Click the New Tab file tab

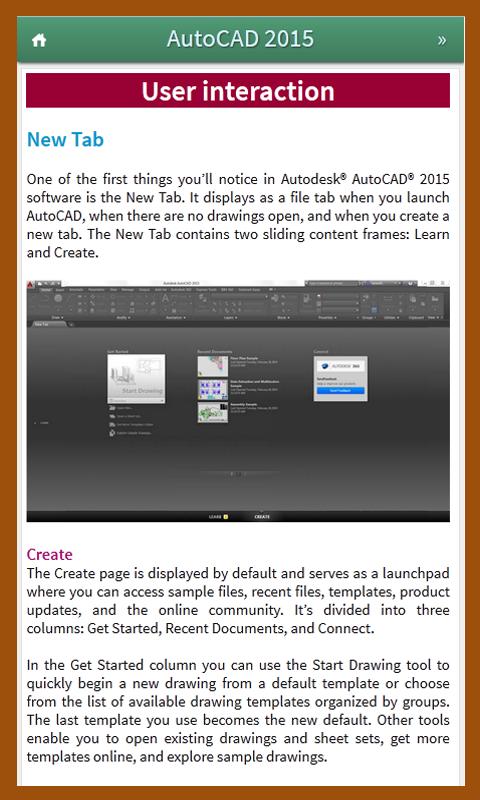tap(47, 323)
